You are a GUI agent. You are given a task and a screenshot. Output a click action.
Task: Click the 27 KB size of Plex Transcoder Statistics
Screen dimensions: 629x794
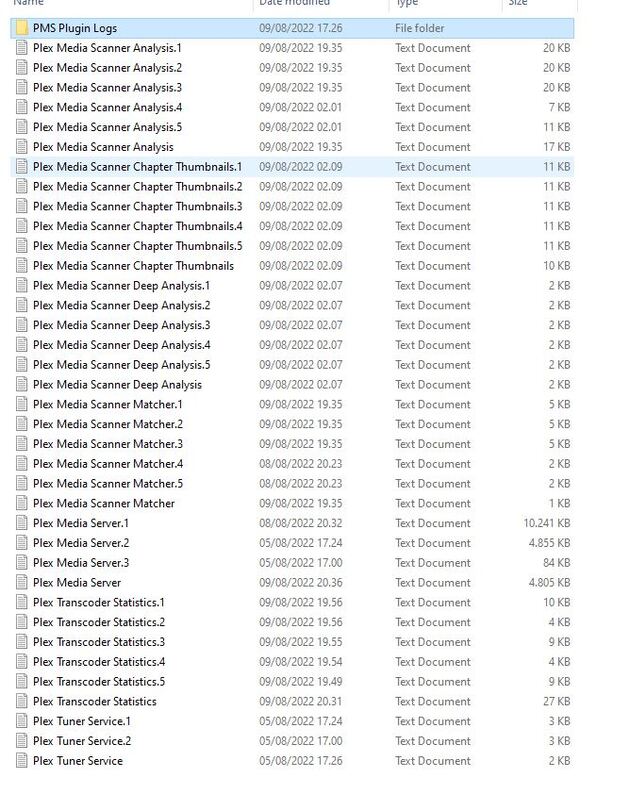pyautogui.click(x=557, y=701)
